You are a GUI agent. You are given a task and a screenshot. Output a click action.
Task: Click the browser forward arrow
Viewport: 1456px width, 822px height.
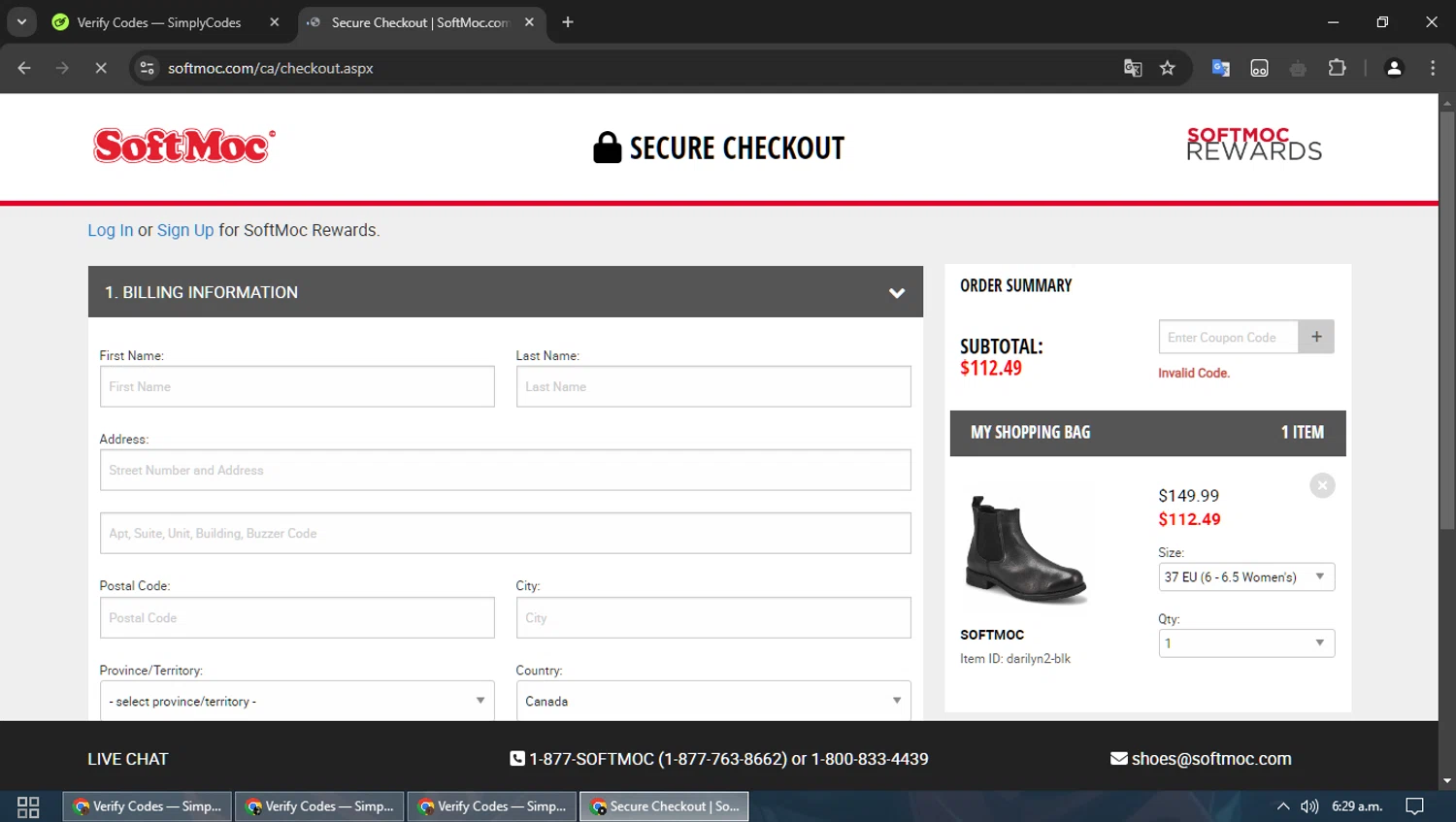[62, 68]
